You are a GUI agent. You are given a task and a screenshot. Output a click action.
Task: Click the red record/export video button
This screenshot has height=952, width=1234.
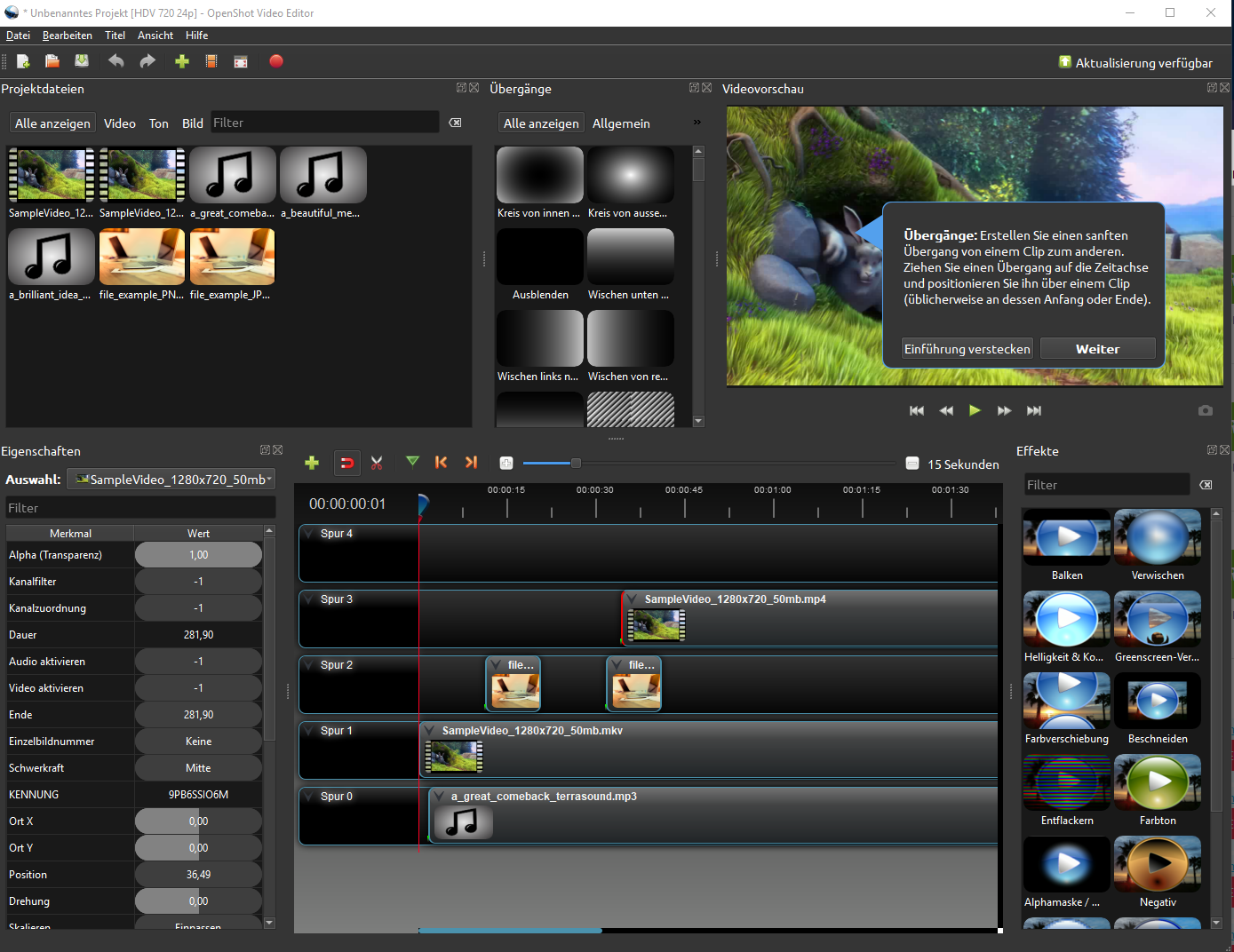[276, 61]
